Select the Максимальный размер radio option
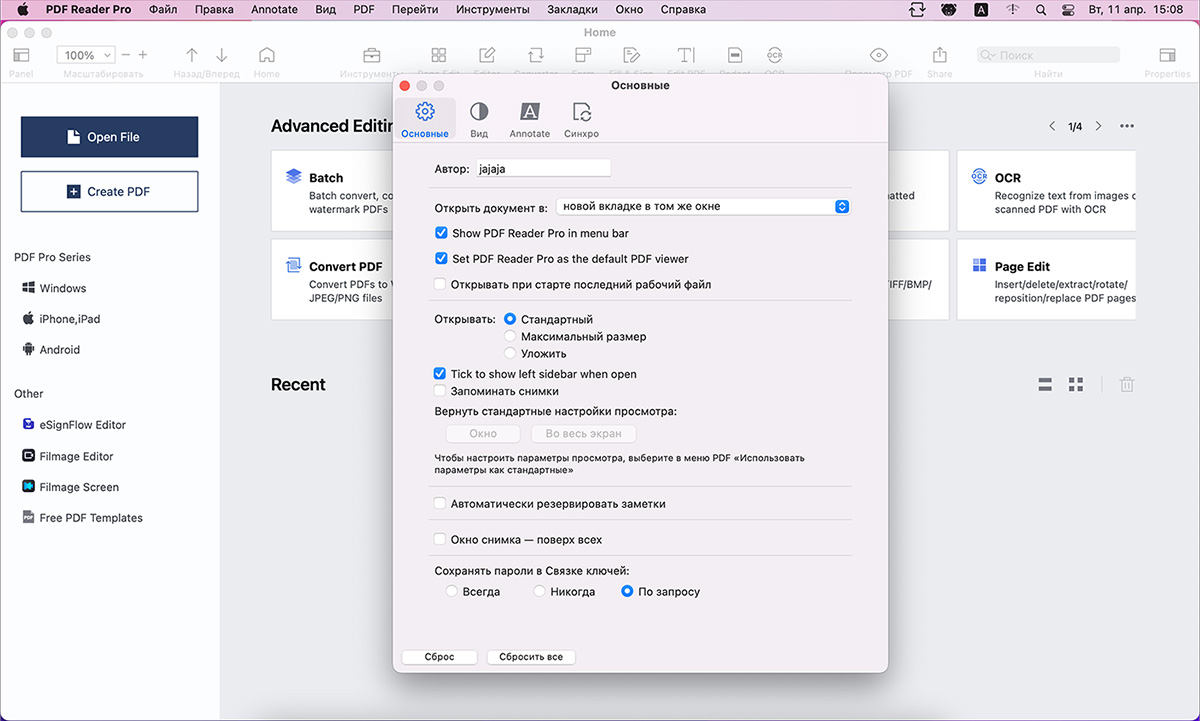This screenshot has height=721, width=1200. point(510,337)
